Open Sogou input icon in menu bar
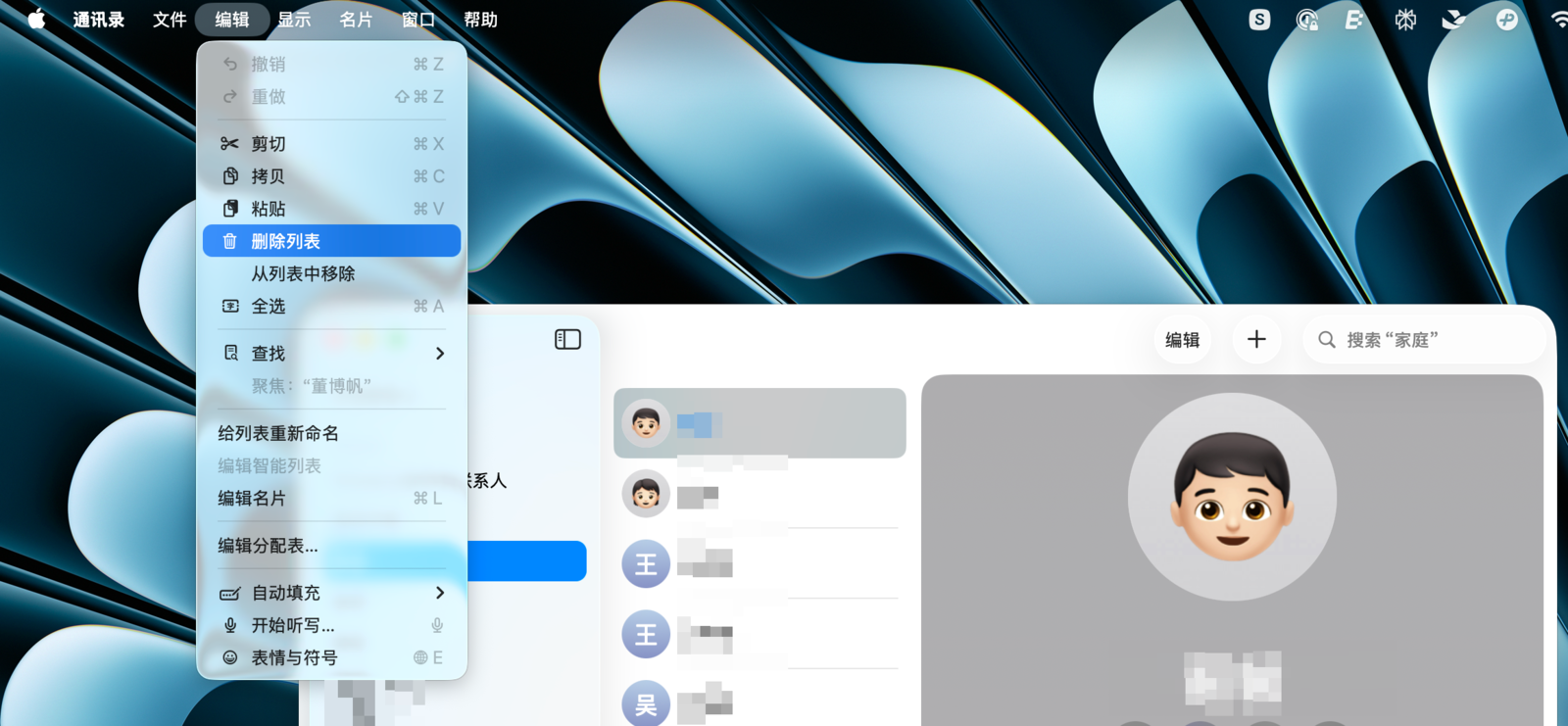Screen dimensions: 1568x726 (1259, 20)
